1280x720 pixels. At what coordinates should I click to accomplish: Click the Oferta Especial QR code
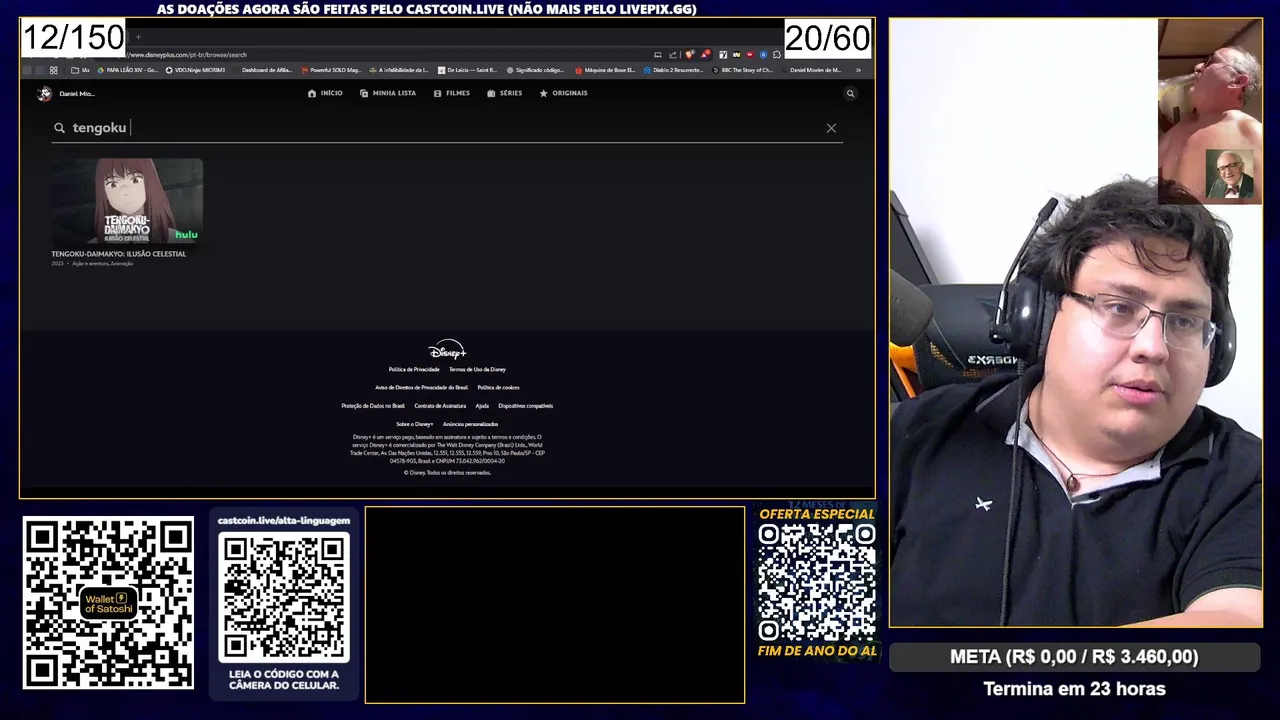click(817, 582)
